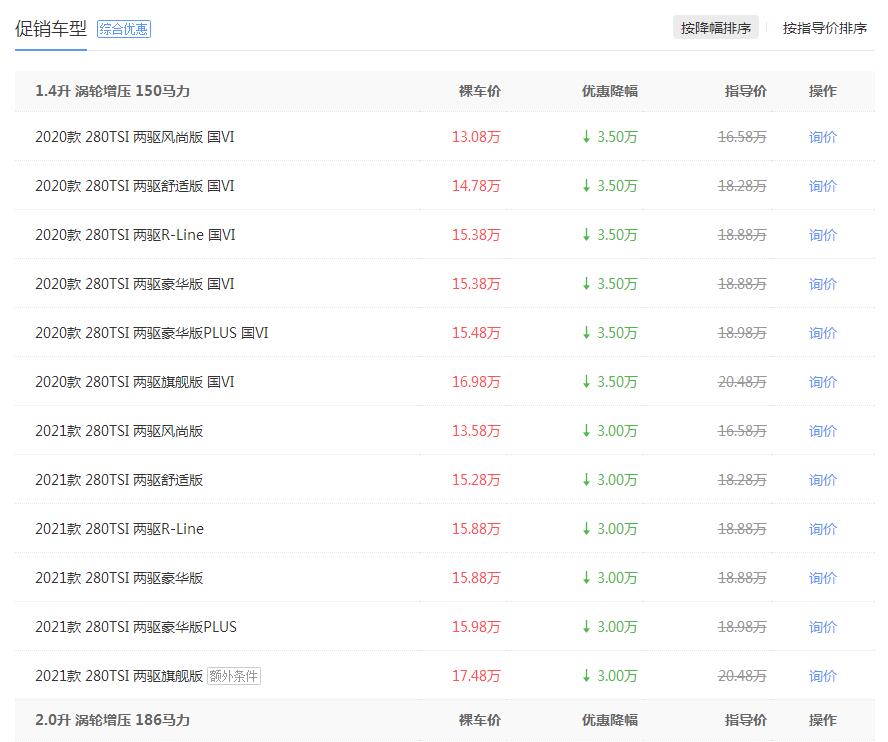Click 裸车价 header in 2.0升 section
The width and height of the screenshot is (888, 742).
(480, 720)
